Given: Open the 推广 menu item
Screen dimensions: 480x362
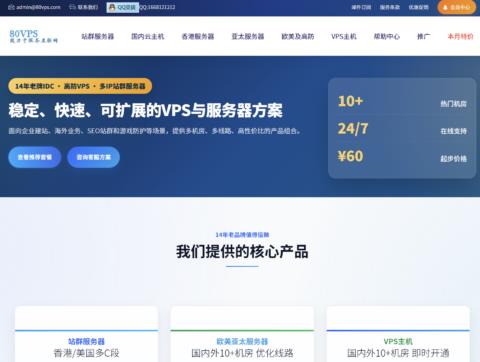Looking at the screenshot, I should (x=423, y=36).
